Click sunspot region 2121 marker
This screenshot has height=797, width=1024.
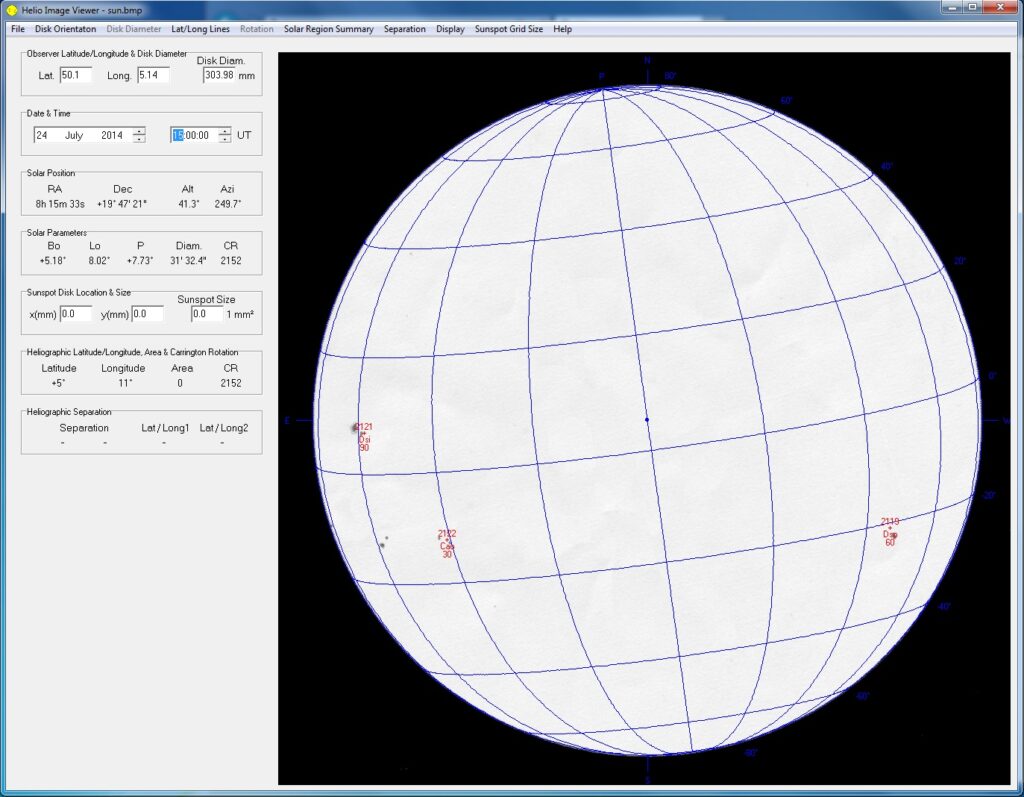(x=362, y=432)
